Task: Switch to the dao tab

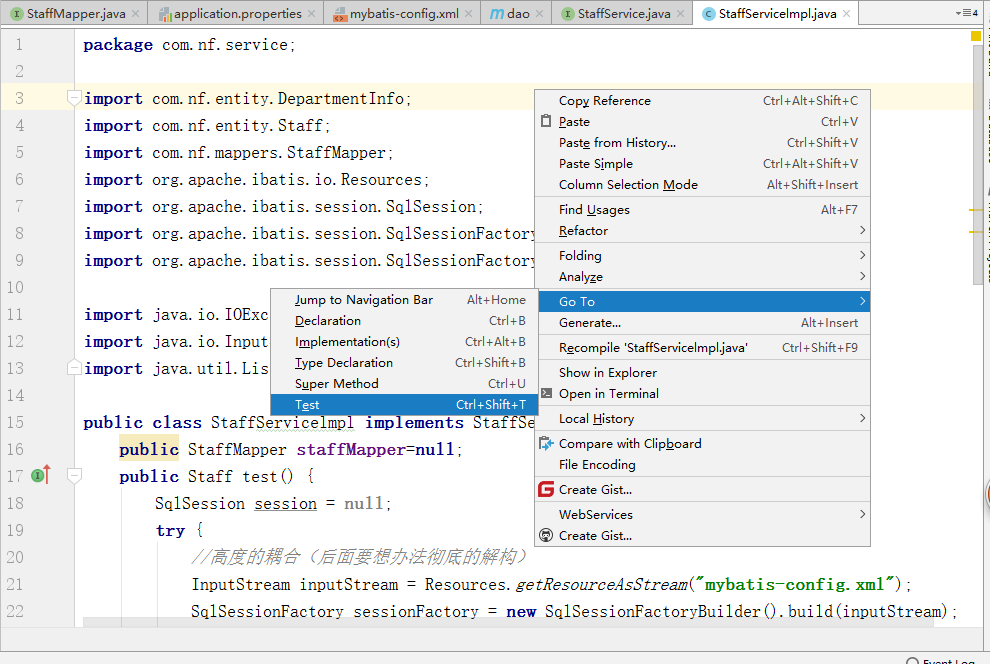Action: point(518,13)
